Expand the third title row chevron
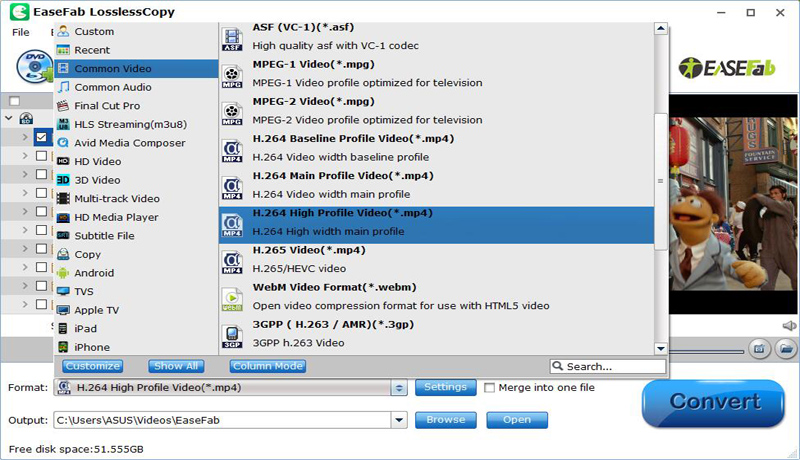This screenshot has width=800, height=460. pyautogui.click(x=25, y=174)
